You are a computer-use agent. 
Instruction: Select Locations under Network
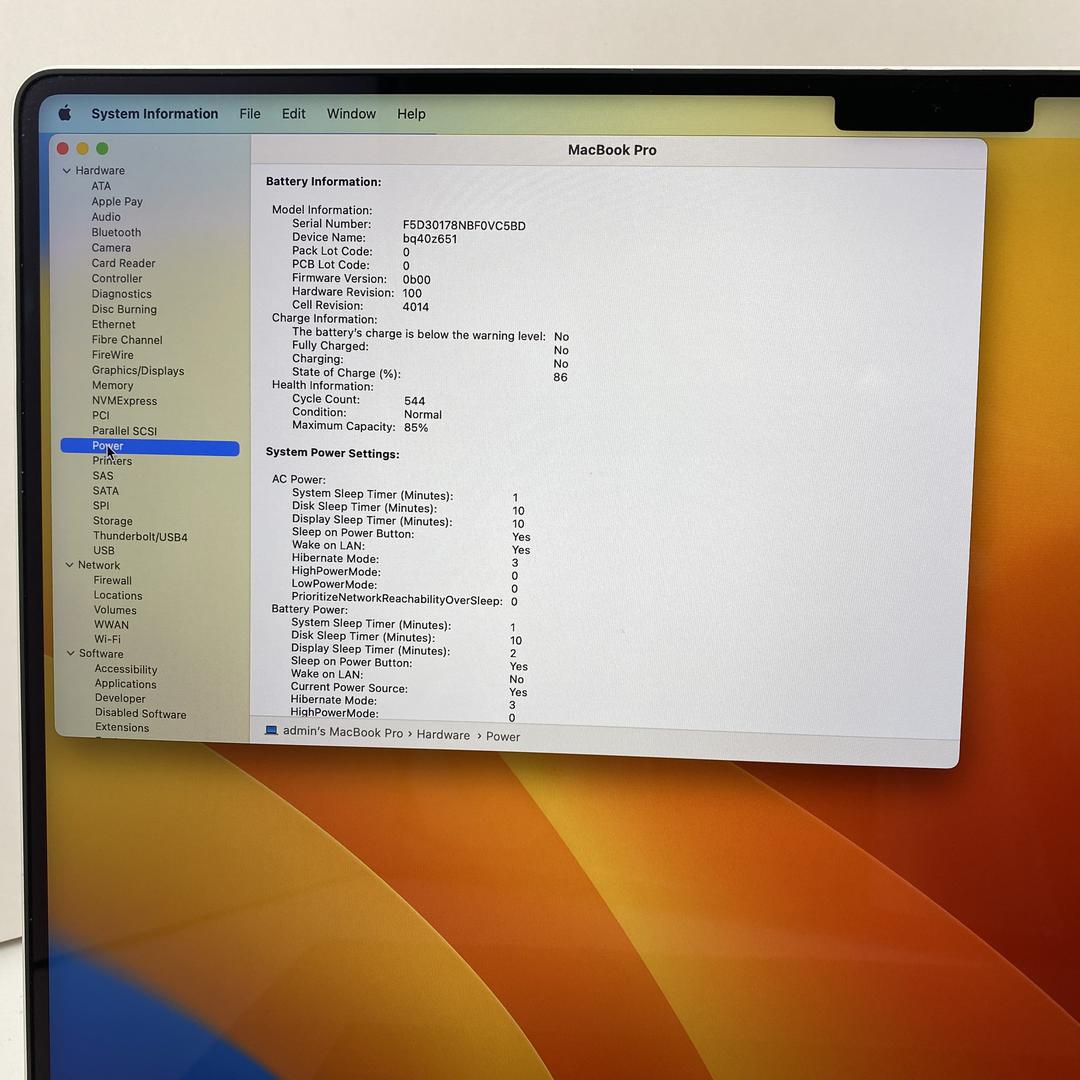click(118, 596)
